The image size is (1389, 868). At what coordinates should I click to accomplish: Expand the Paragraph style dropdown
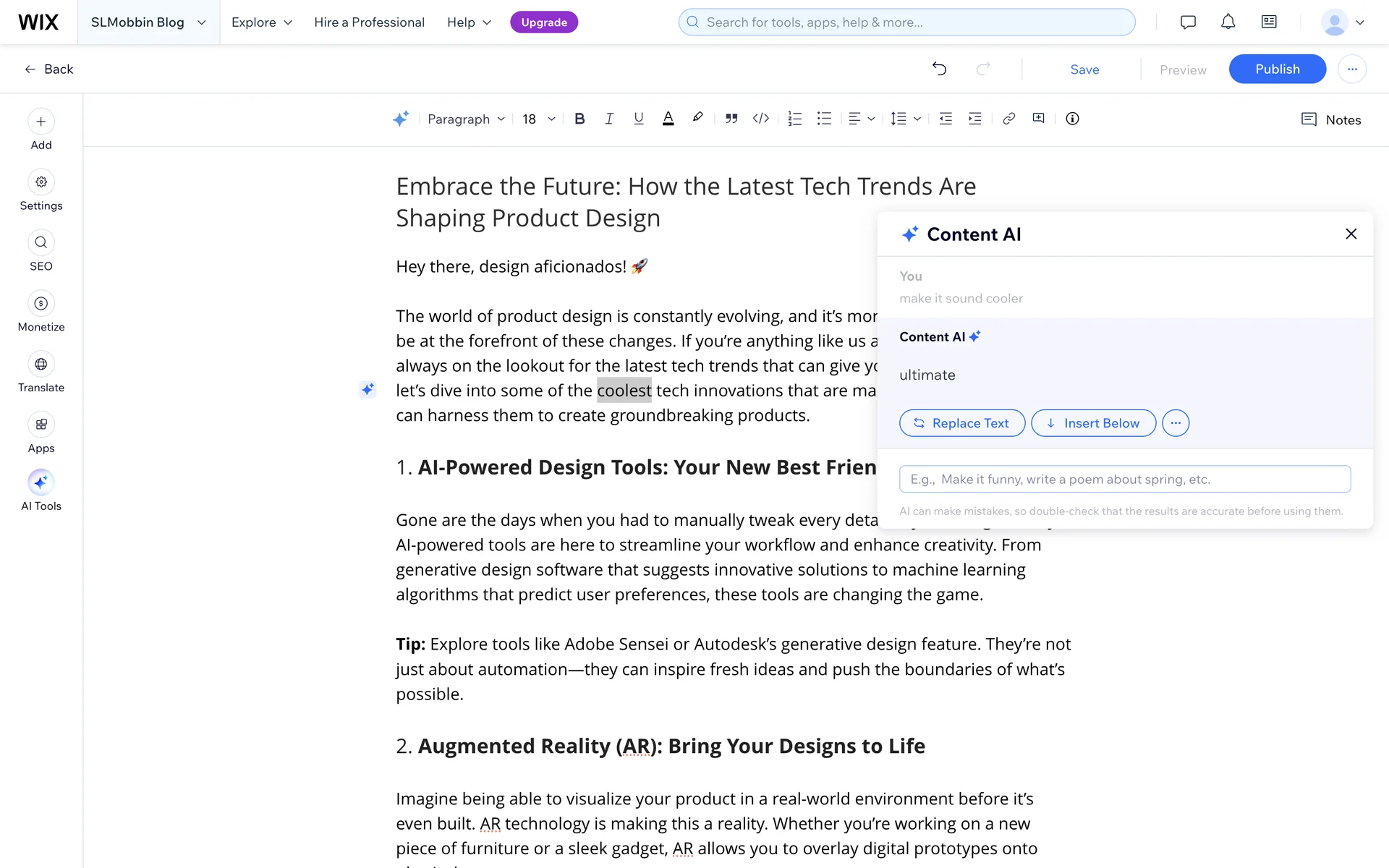(466, 119)
